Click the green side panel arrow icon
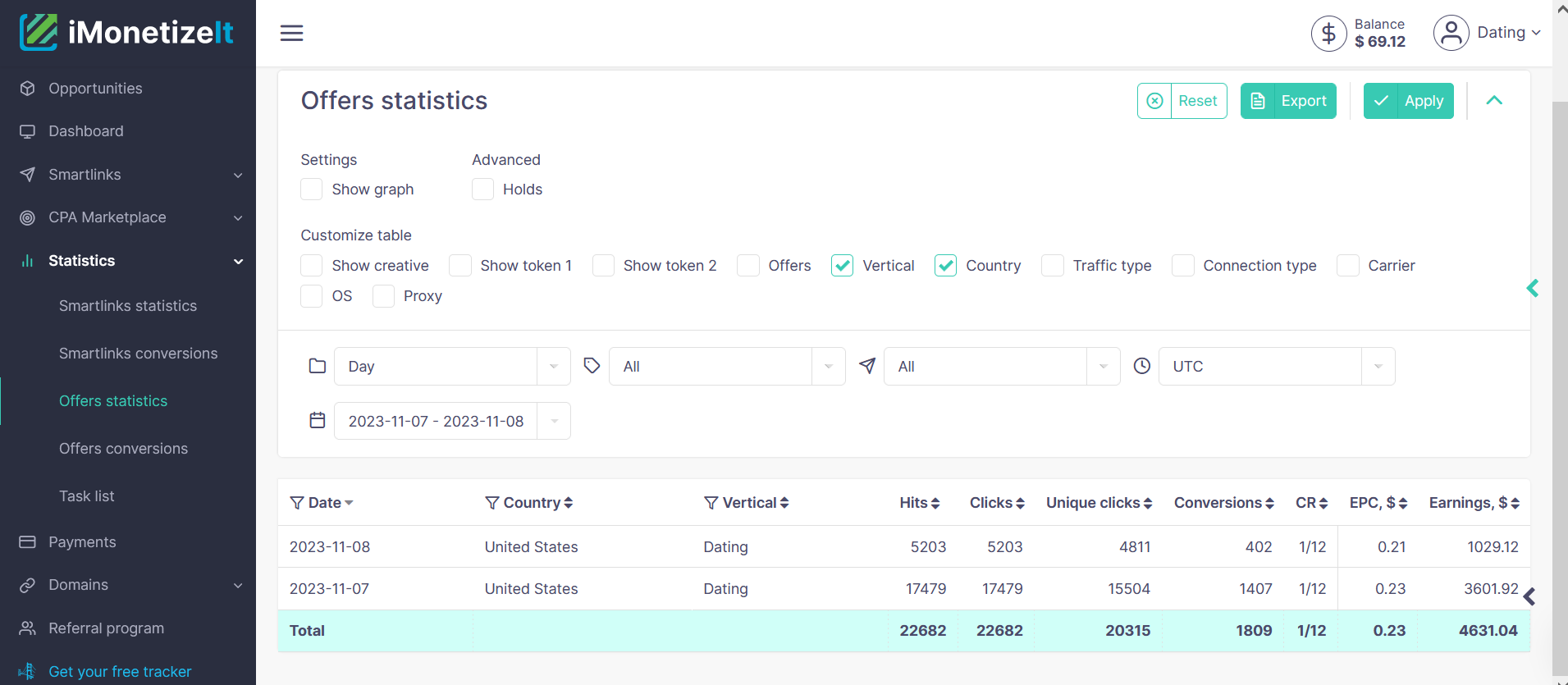Image resolution: width=1568 pixels, height=685 pixels. pos(1532,288)
